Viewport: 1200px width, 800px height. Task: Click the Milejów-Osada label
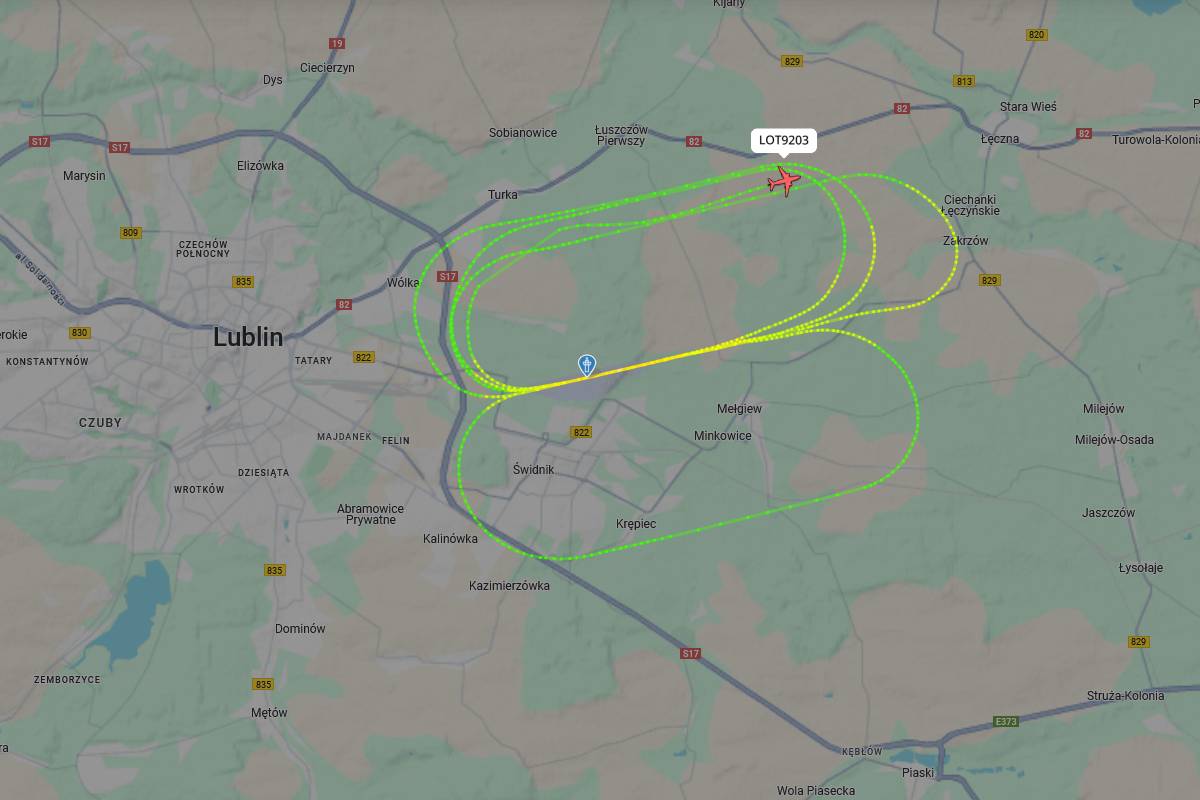point(1114,440)
